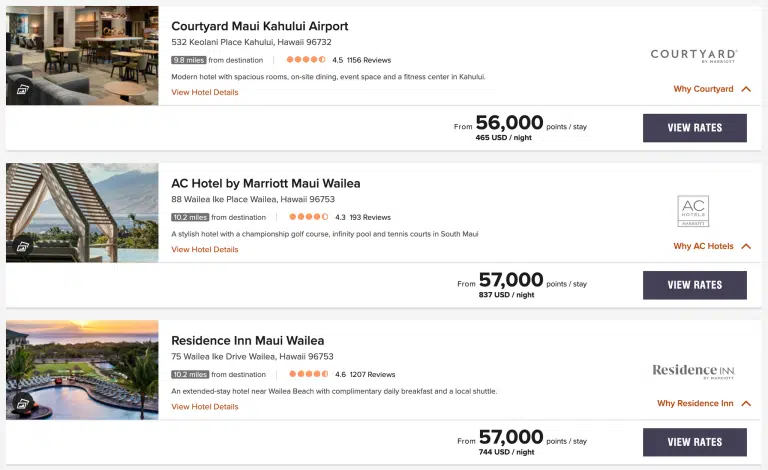Viewport: 768px width, 470px height.
Task: Open View Hotel Details for AC Hotel
Action: [205, 249]
